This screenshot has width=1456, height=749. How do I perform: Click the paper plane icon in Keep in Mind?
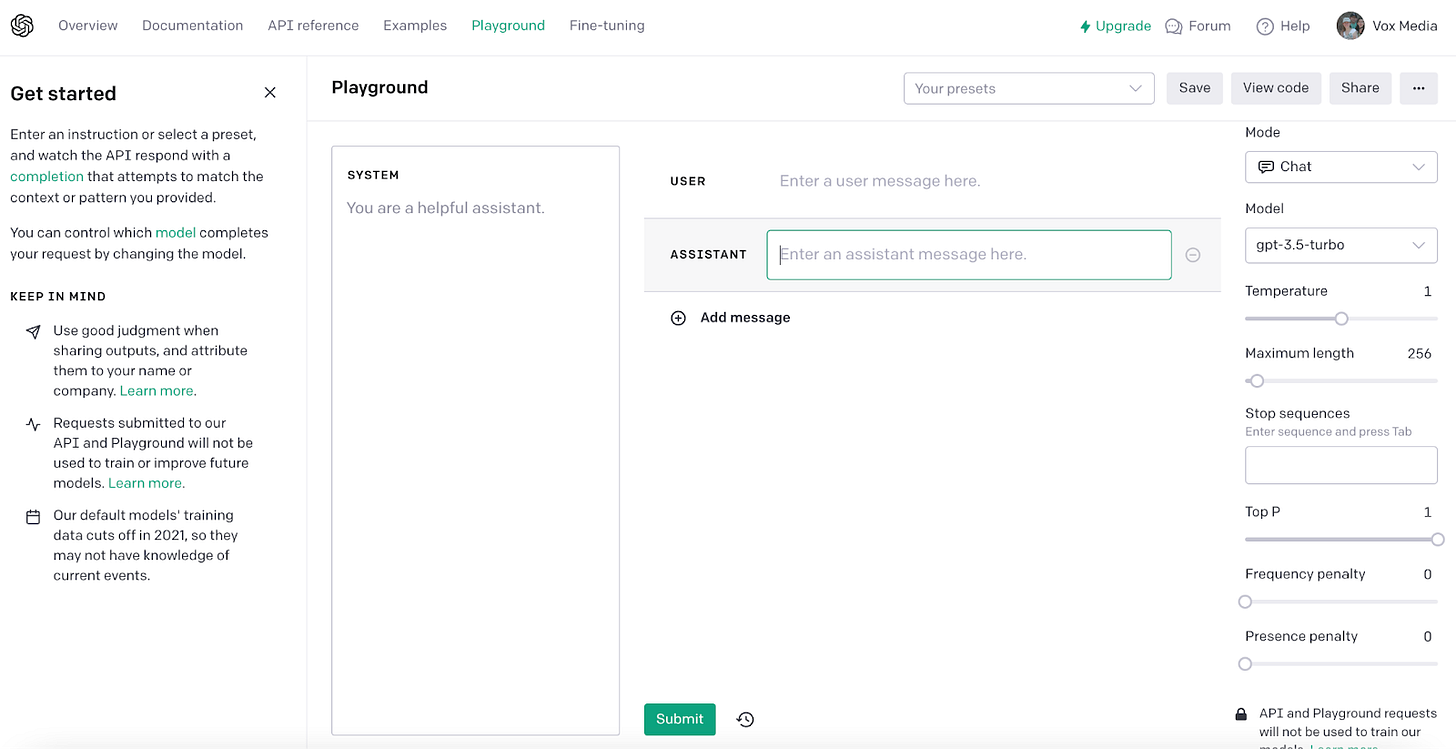[33, 331]
